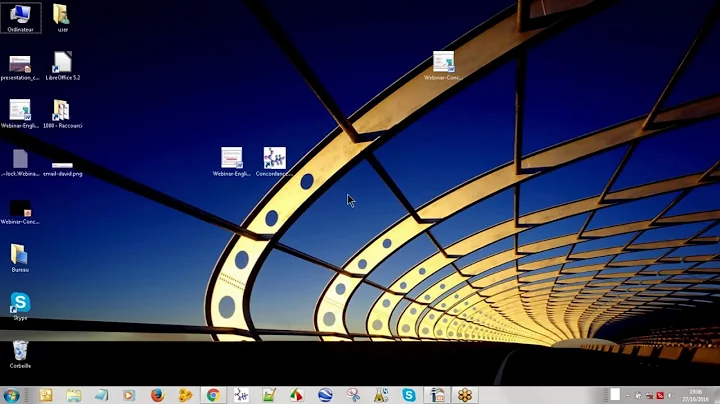Launch Skype from the desktop shortcut
The height and width of the screenshot is (404, 720).
[20, 306]
